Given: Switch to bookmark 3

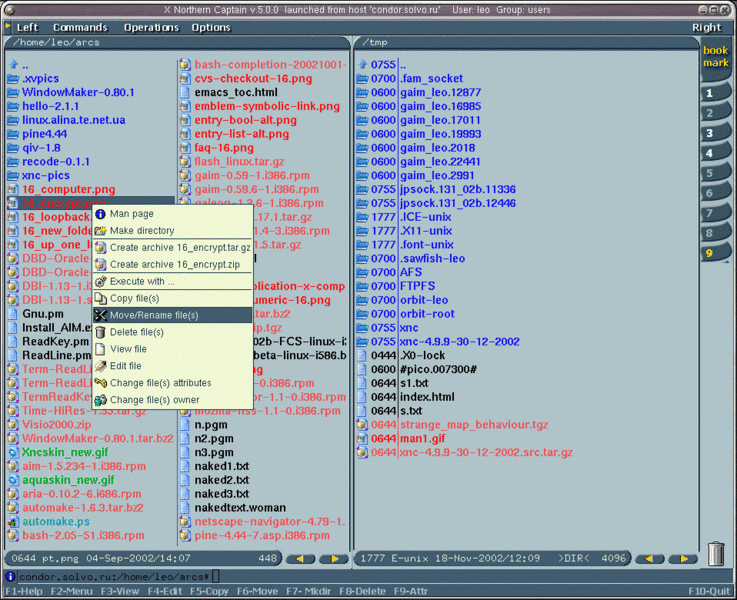Looking at the screenshot, I should [715, 133].
